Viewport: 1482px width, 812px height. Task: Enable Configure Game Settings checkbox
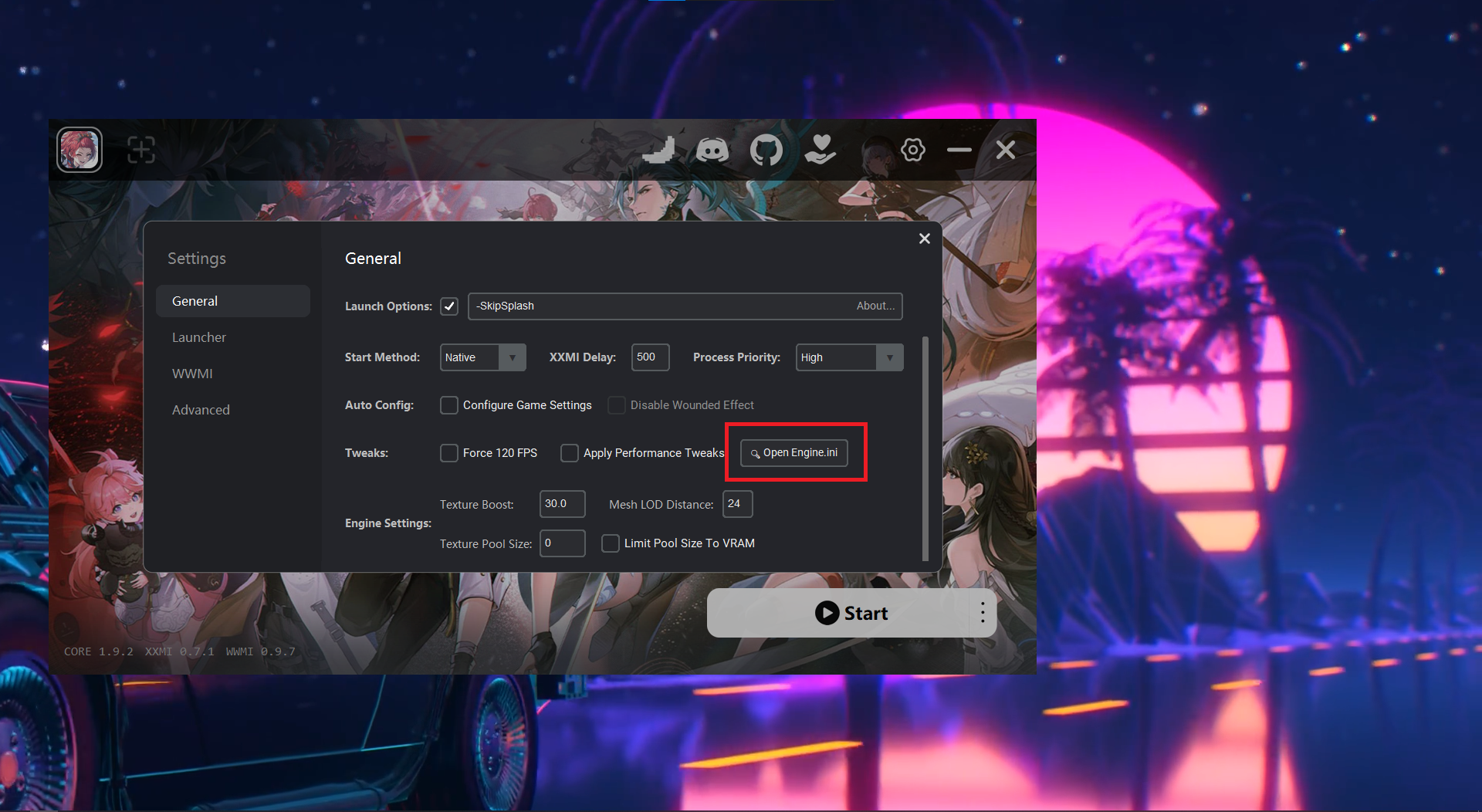coord(449,405)
